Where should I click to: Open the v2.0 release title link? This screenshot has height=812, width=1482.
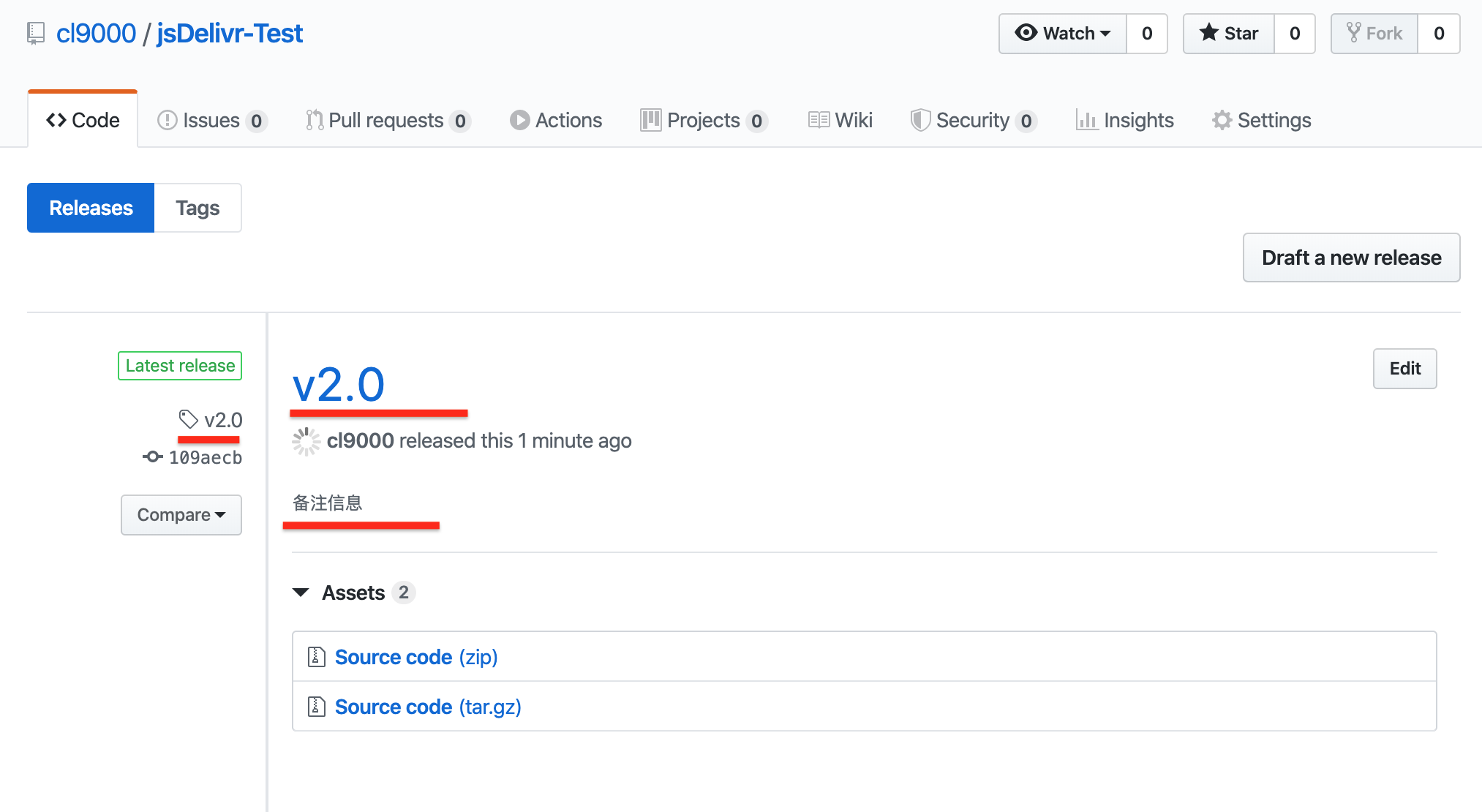click(x=339, y=384)
